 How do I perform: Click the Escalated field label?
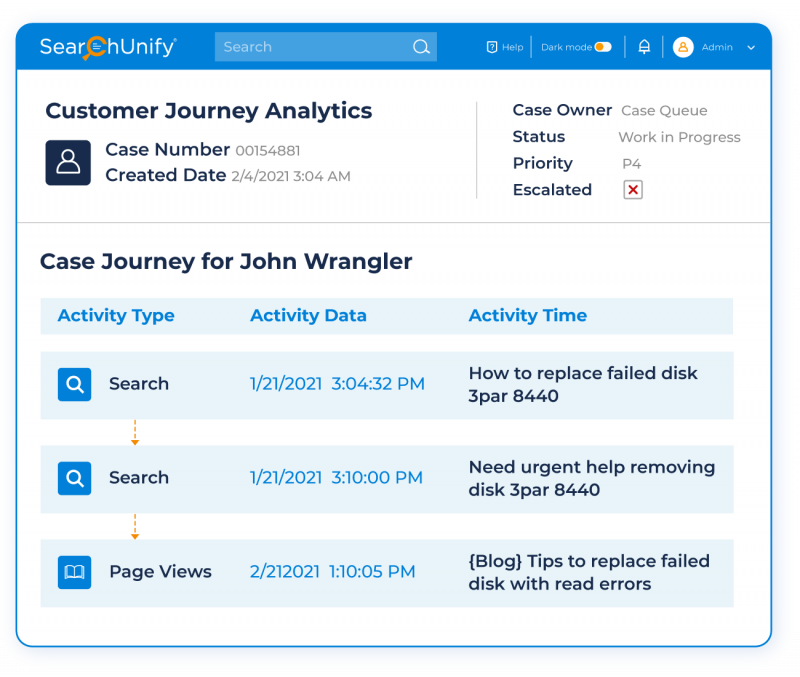552,190
